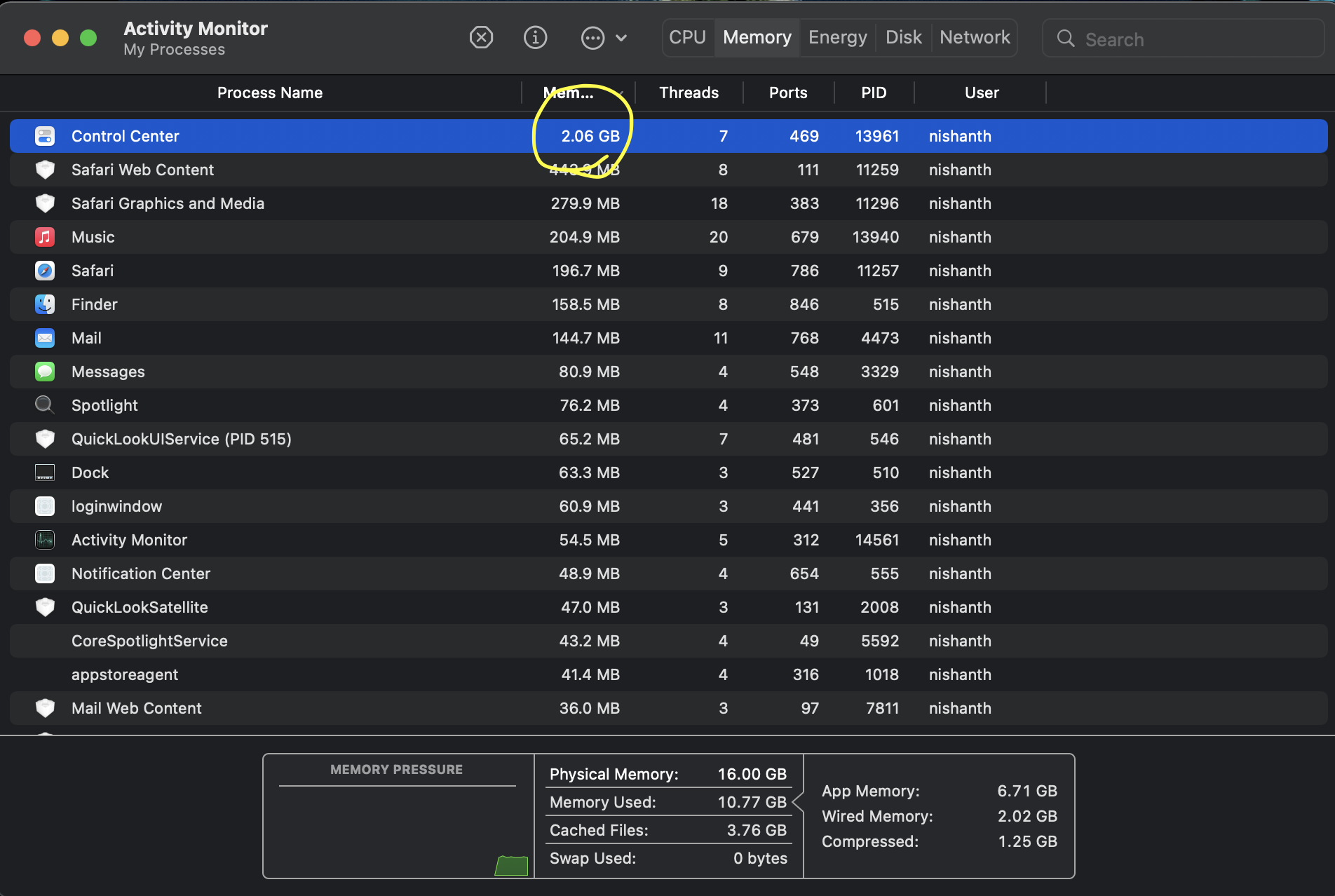Sort by Threads column header
The image size is (1335, 896).
tap(689, 93)
